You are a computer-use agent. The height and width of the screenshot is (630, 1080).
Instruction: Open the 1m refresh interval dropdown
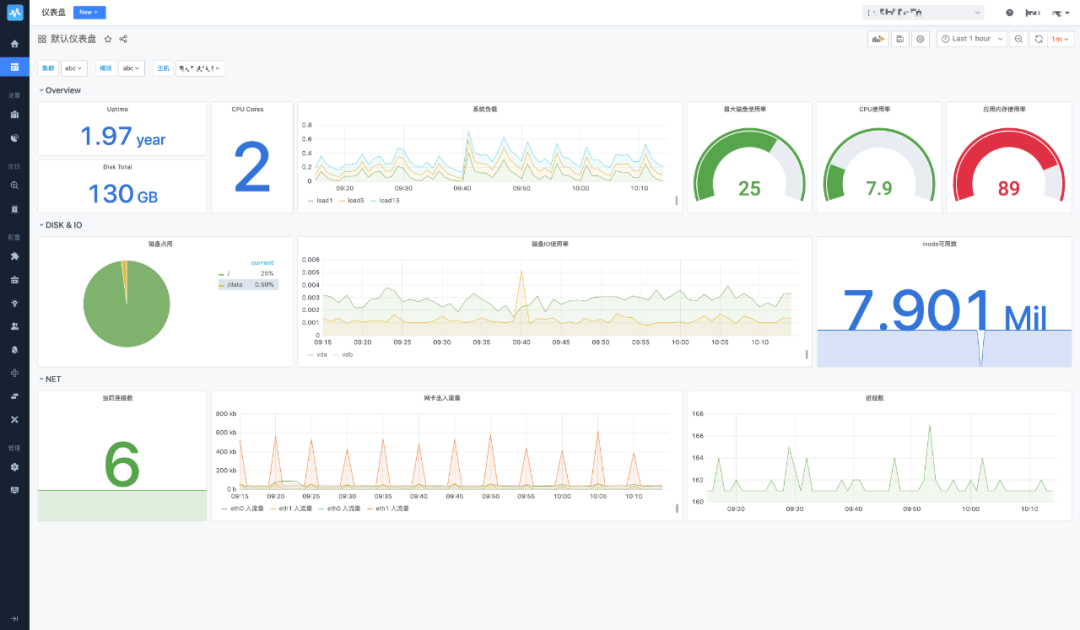pos(1059,39)
